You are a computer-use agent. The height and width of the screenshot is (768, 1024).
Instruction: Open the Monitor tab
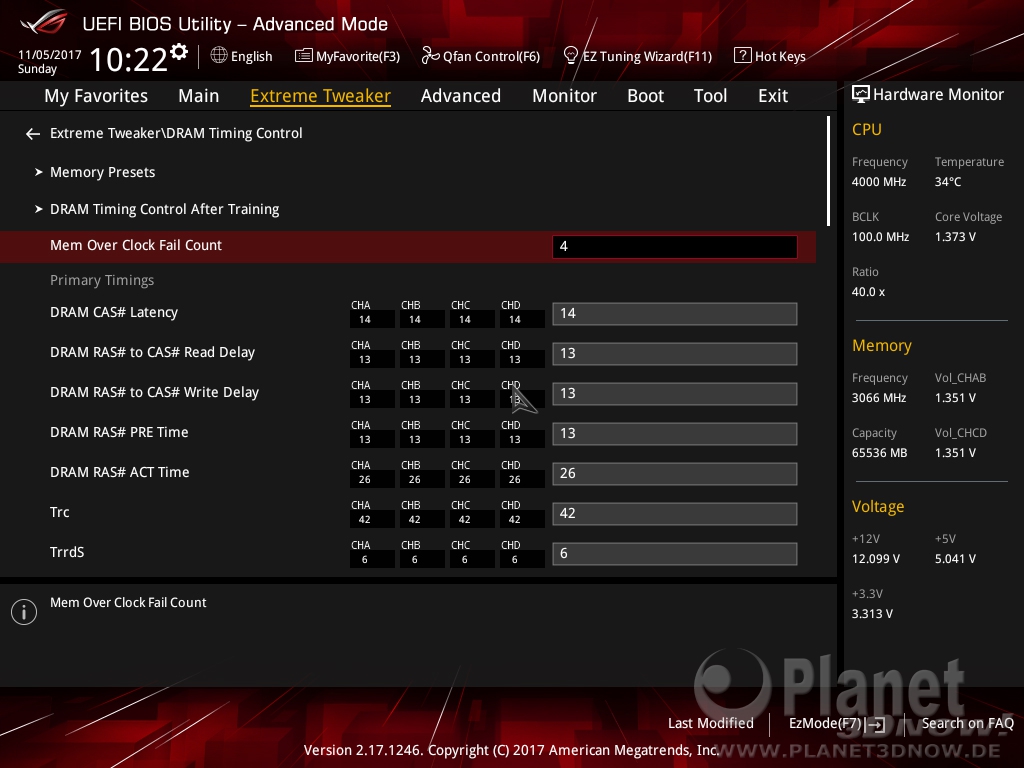[x=564, y=96]
